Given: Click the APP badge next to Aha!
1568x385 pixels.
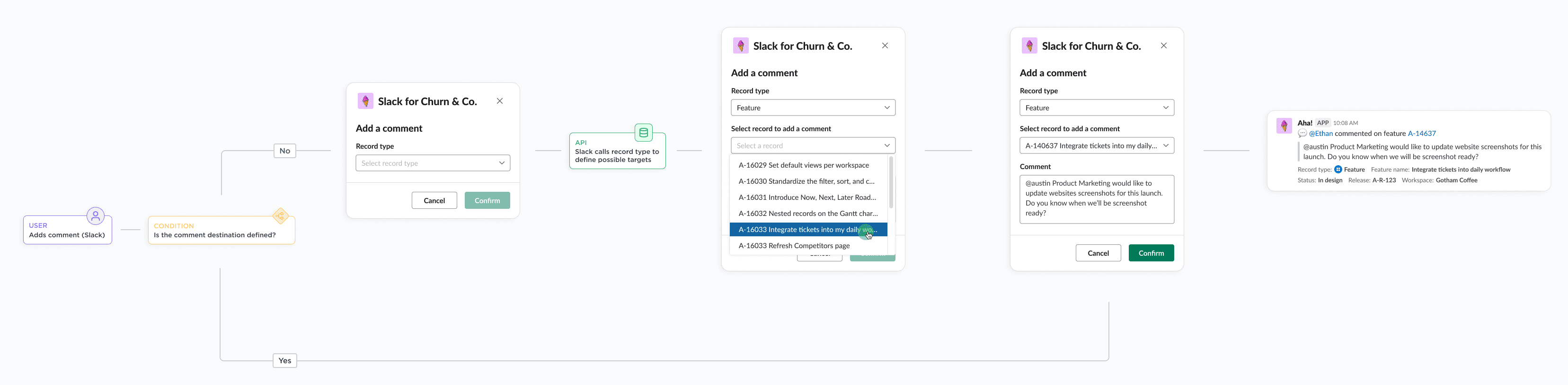Looking at the screenshot, I should click(x=1323, y=123).
